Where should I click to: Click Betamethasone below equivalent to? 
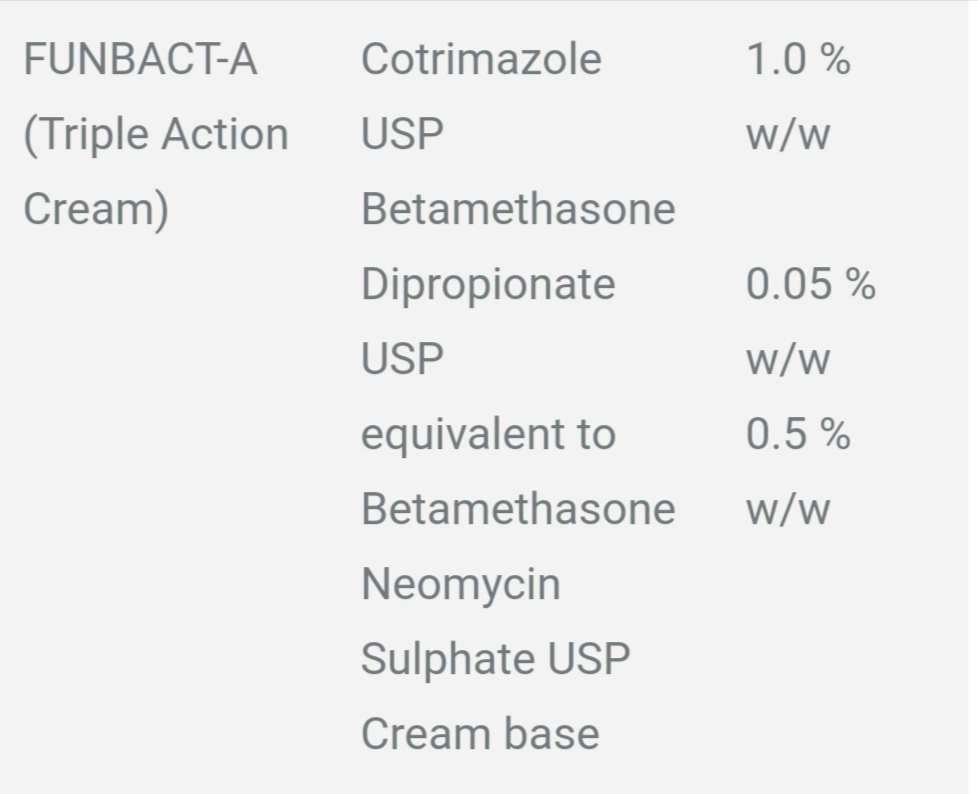518,509
